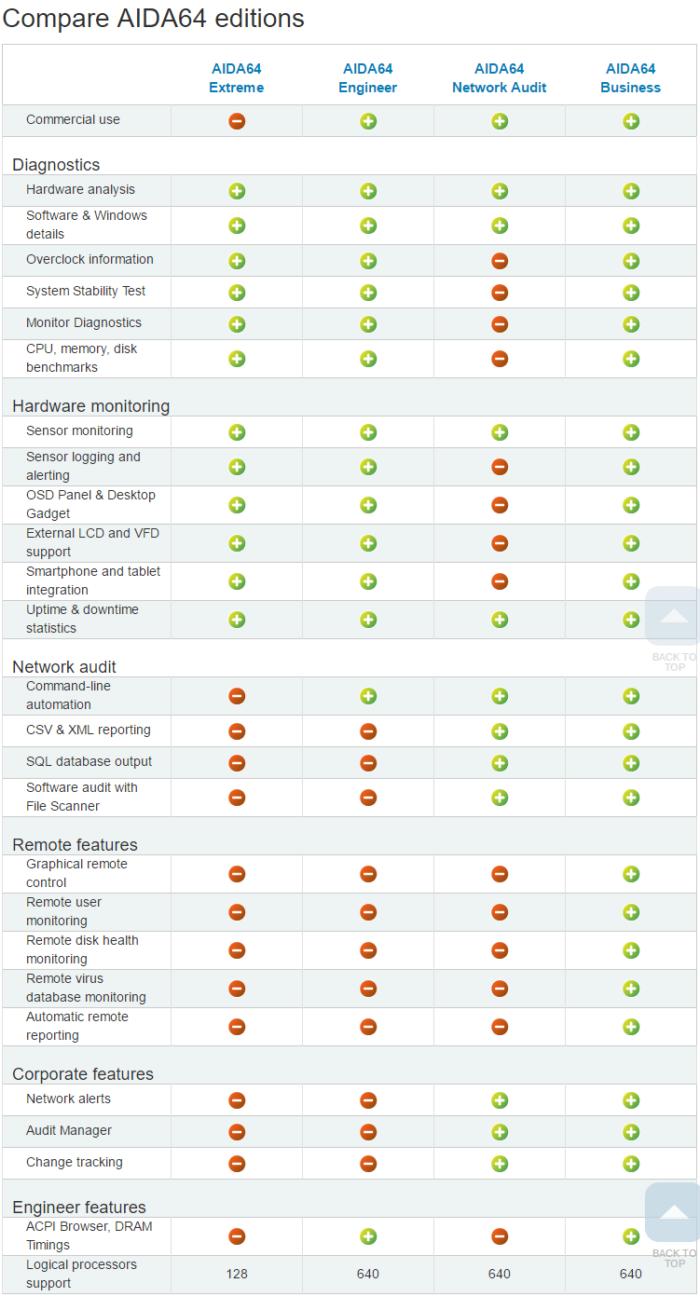700x1297 pixels.
Task: Click Extreme's red minus for CSV & XML reporting
Action: point(237,730)
